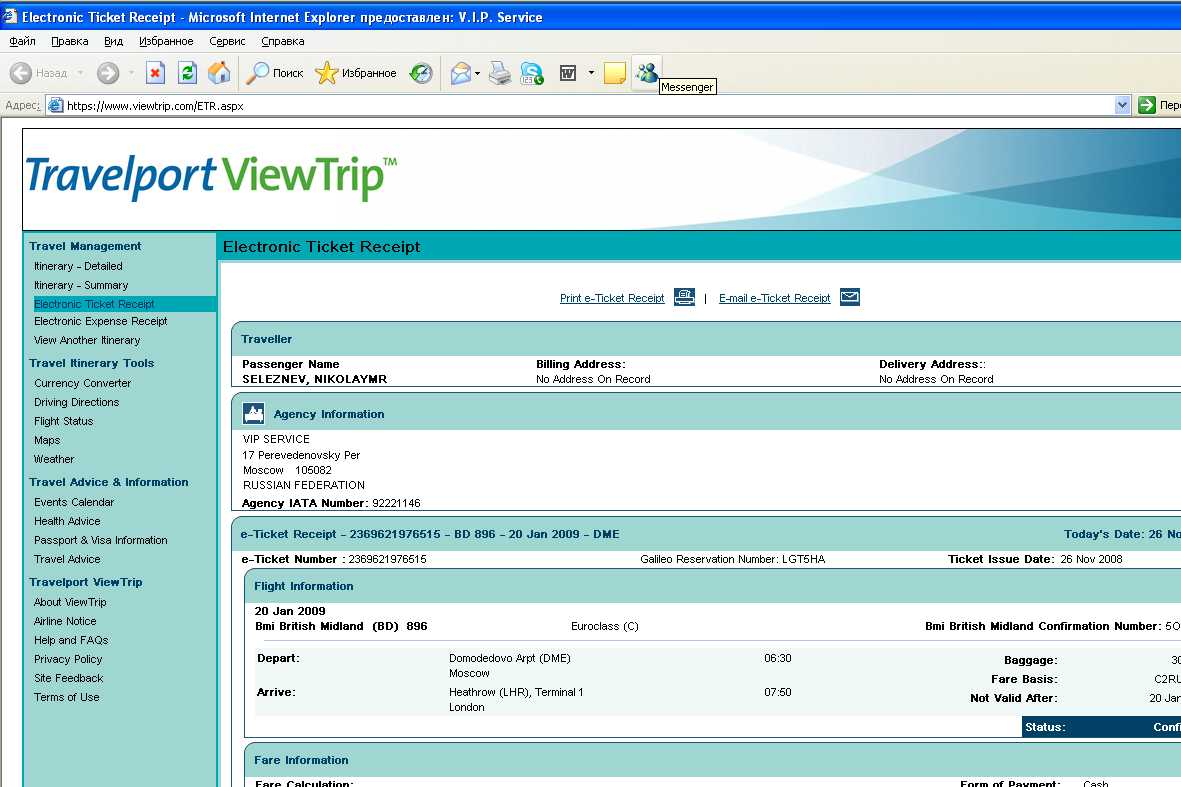Open Privacy Policy link
Viewport: 1181px width, 787px height.
pos(69,659)
